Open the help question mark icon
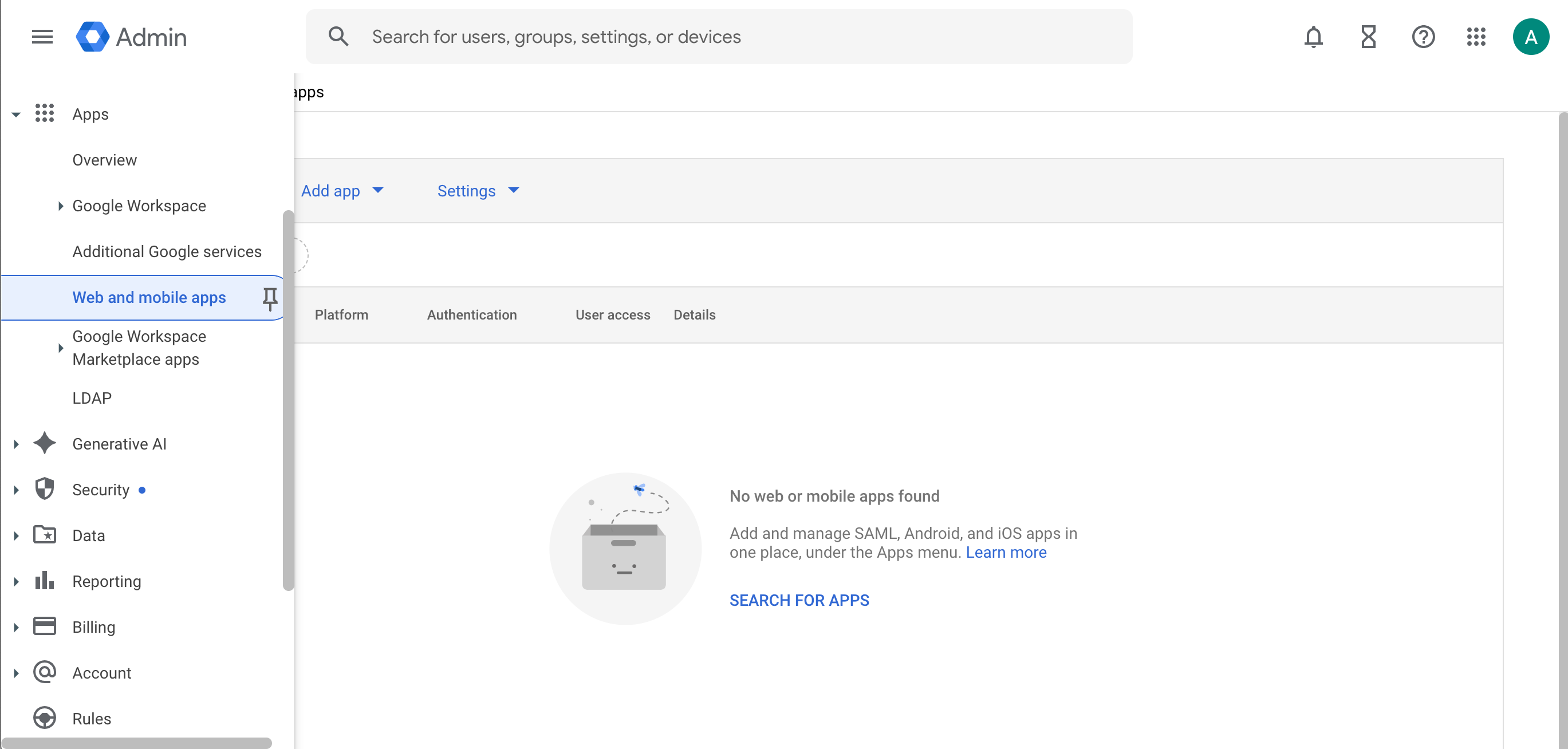The height and width of the screenshot is (749, 1568). 1423,37
